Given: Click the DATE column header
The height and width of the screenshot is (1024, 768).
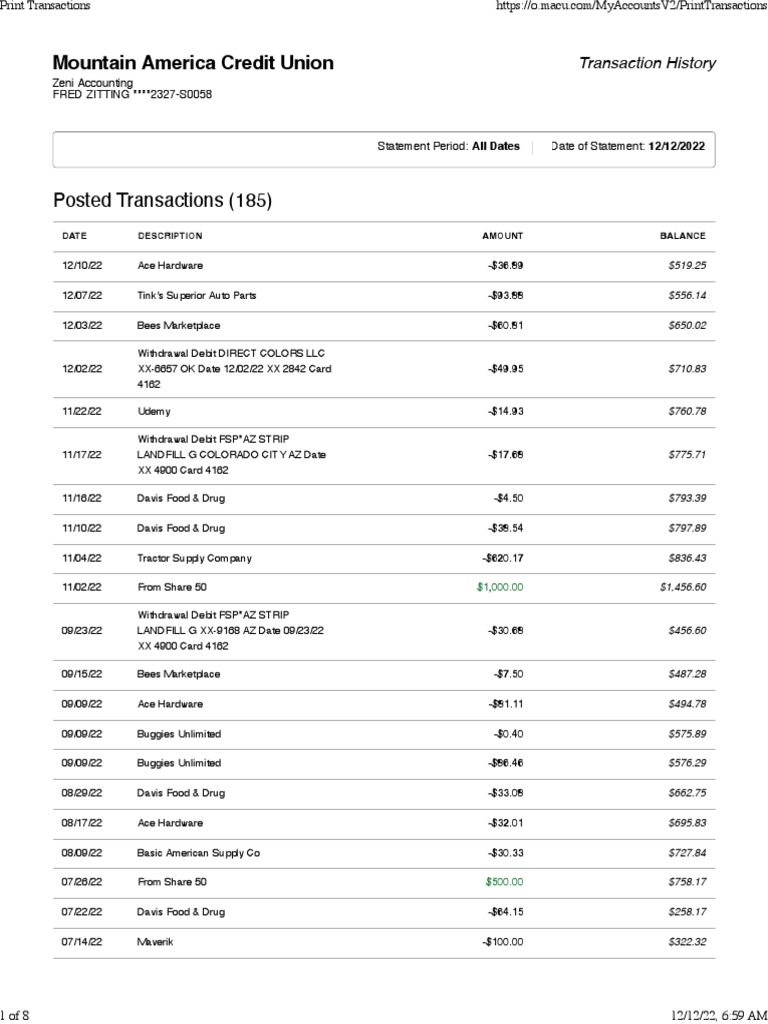Looking at the screenshot, I should 75,236.
